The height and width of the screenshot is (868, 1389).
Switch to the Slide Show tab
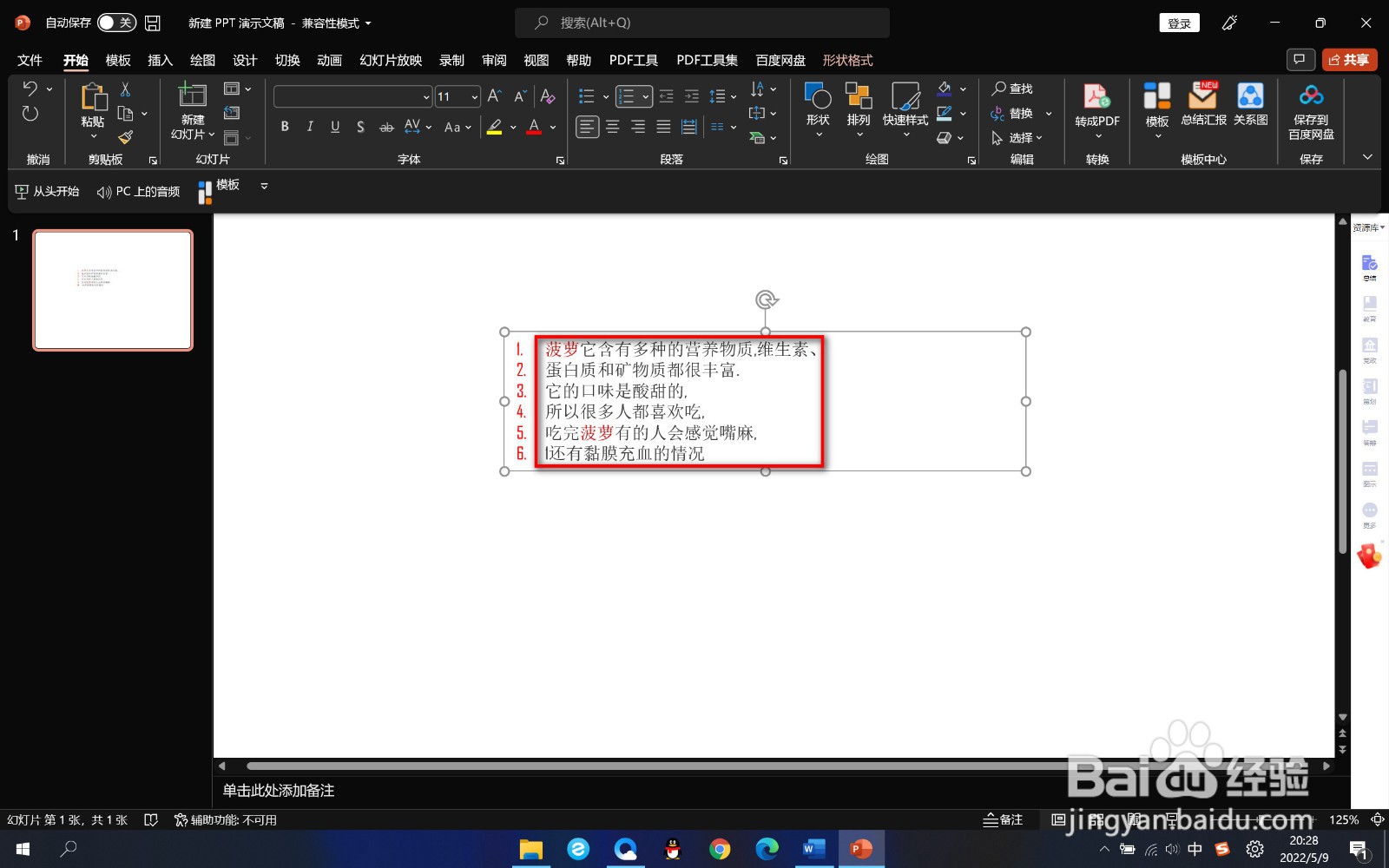click(x=391, y=60)
